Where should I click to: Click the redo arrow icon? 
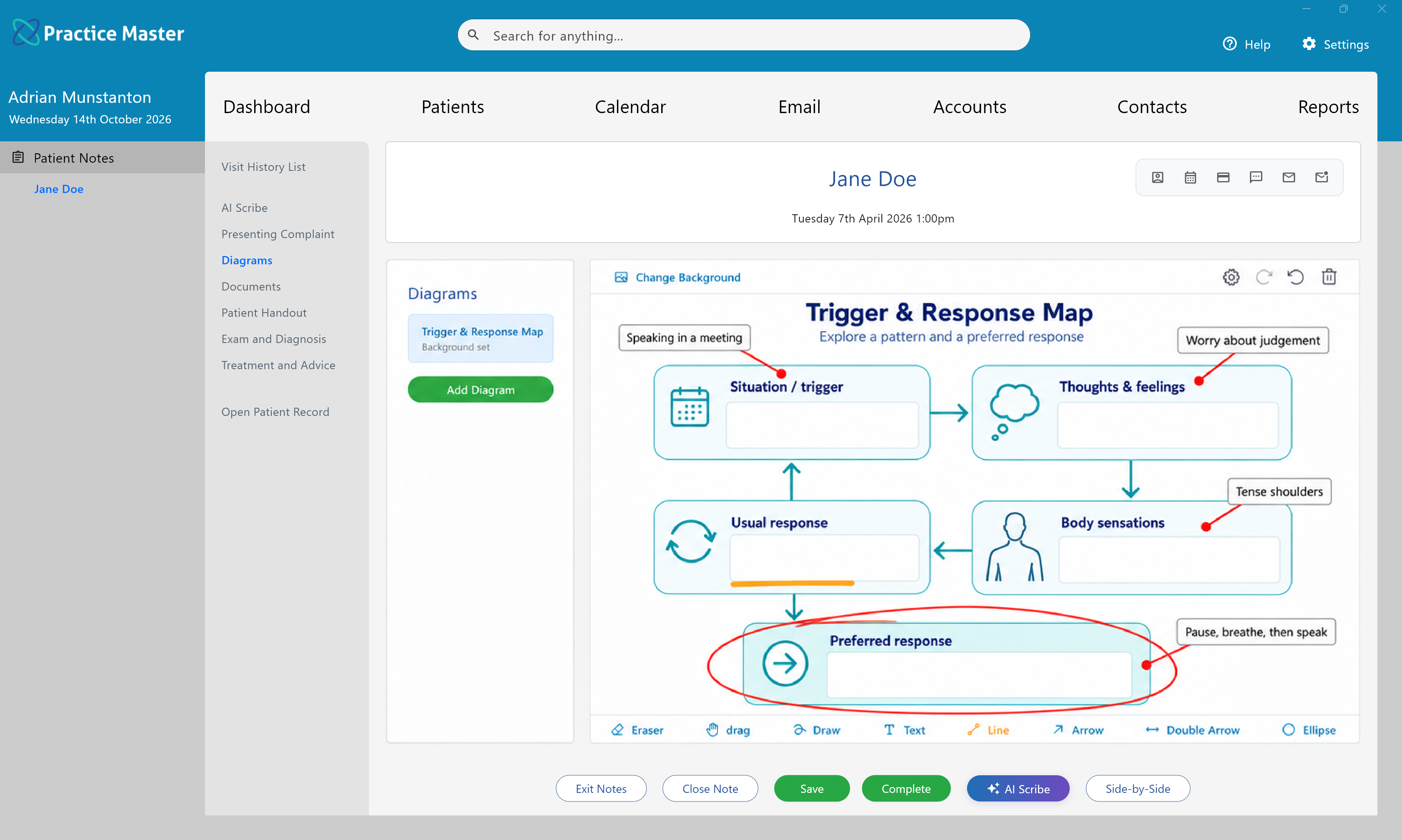(1263, 277)
